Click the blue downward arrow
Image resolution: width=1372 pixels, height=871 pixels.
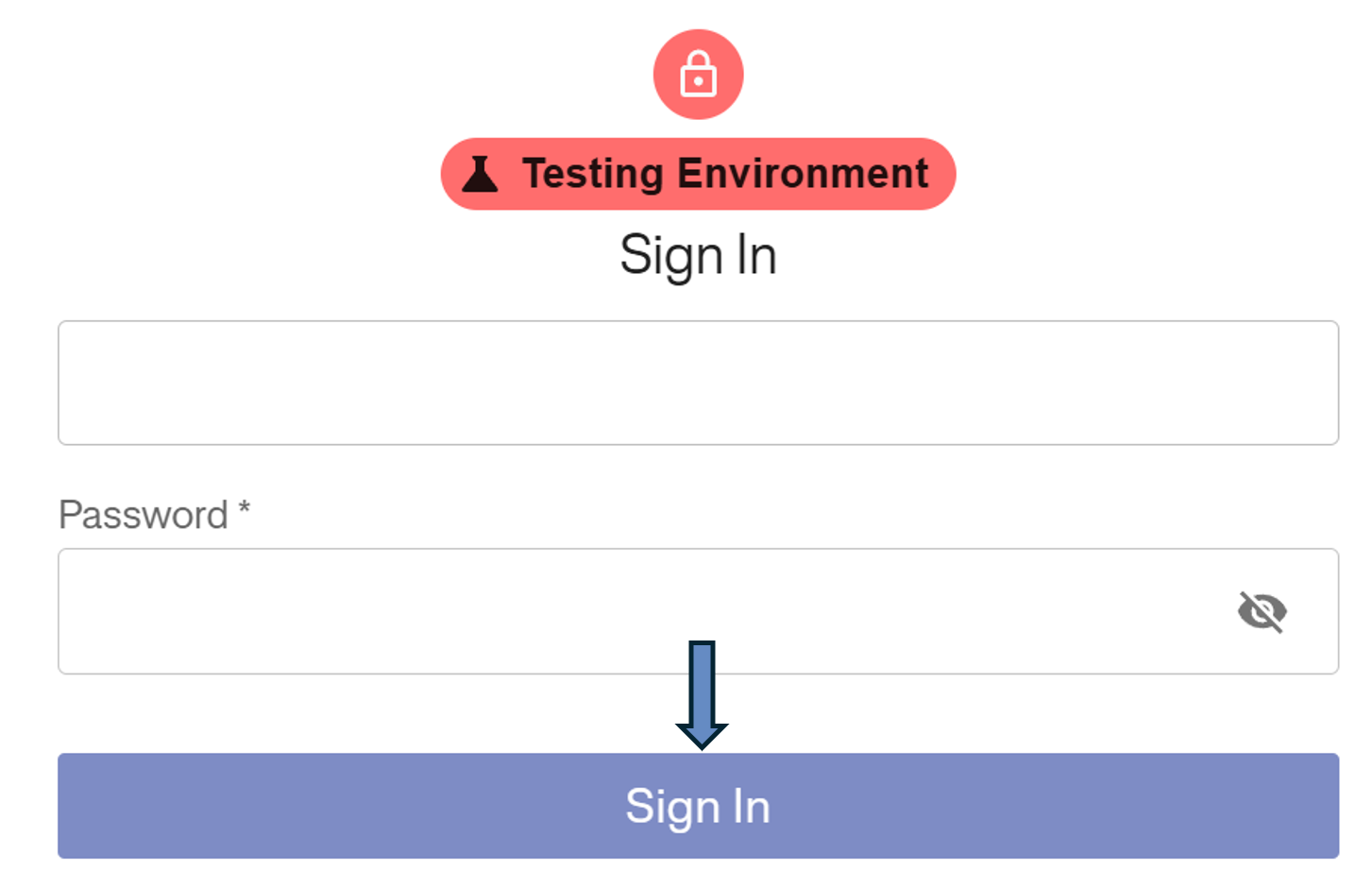point(702,694)
